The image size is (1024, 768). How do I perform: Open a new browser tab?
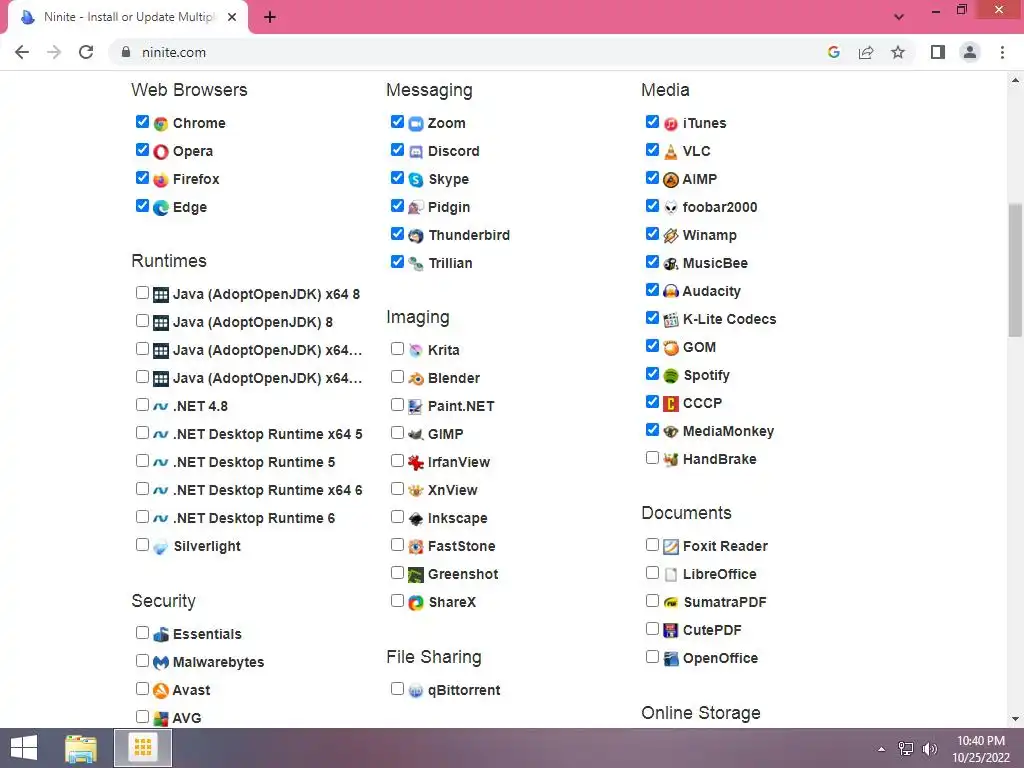(270, 17)
